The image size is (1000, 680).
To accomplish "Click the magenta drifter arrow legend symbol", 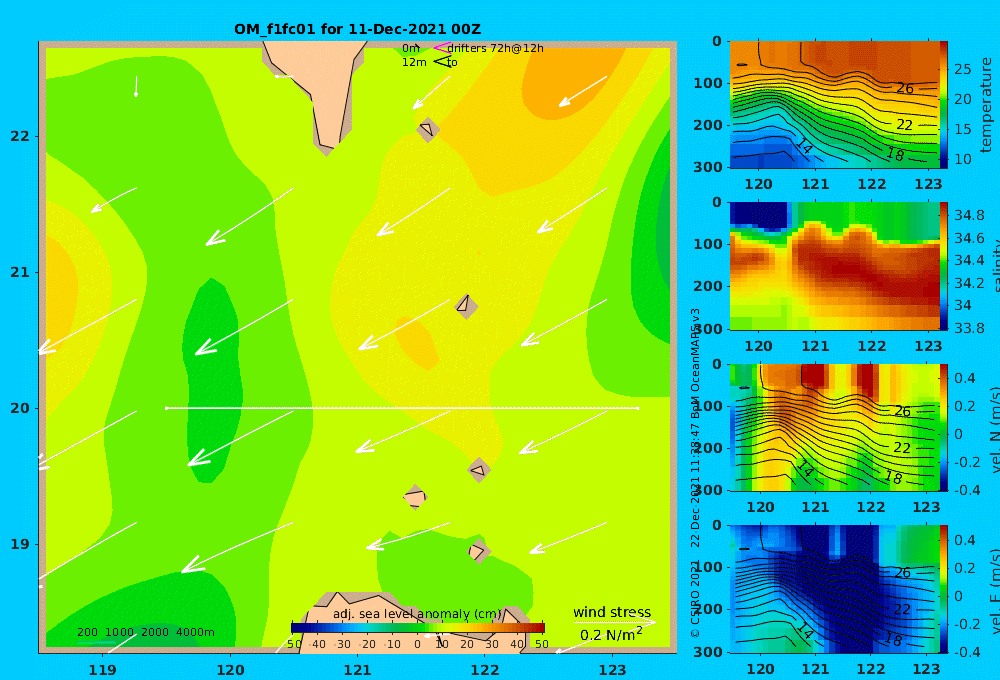I will tap(441, 48).
